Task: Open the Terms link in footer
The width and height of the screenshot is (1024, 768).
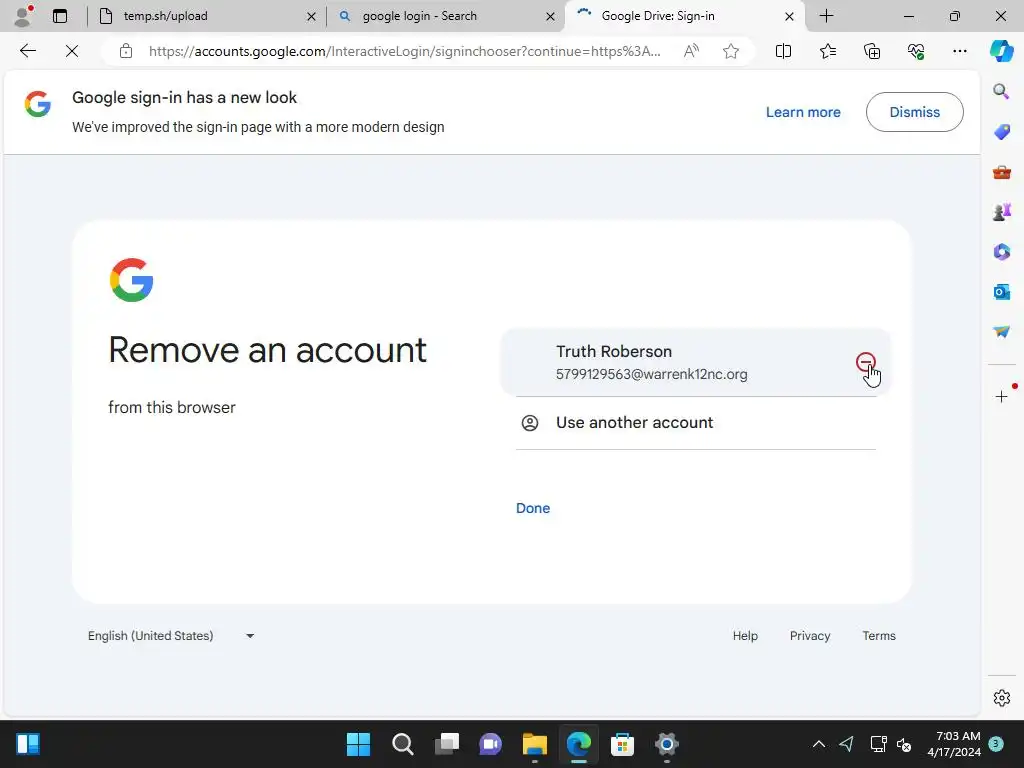Action: pyautogui.click(x=878, y=635)
